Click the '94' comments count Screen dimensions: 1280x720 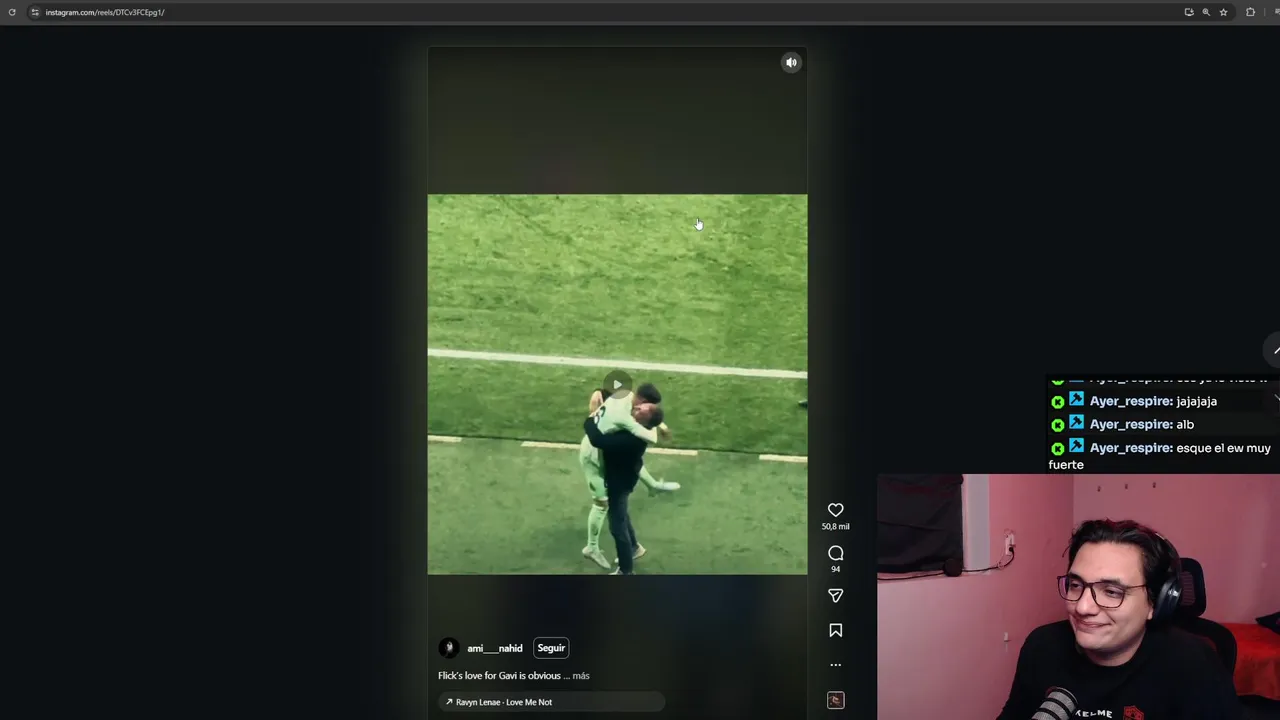pos(836,570)
